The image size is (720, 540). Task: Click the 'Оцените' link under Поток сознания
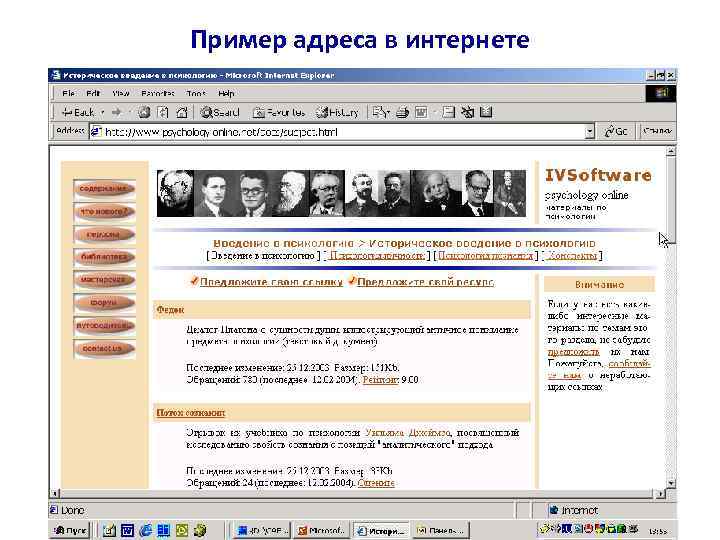click(376, 483)
